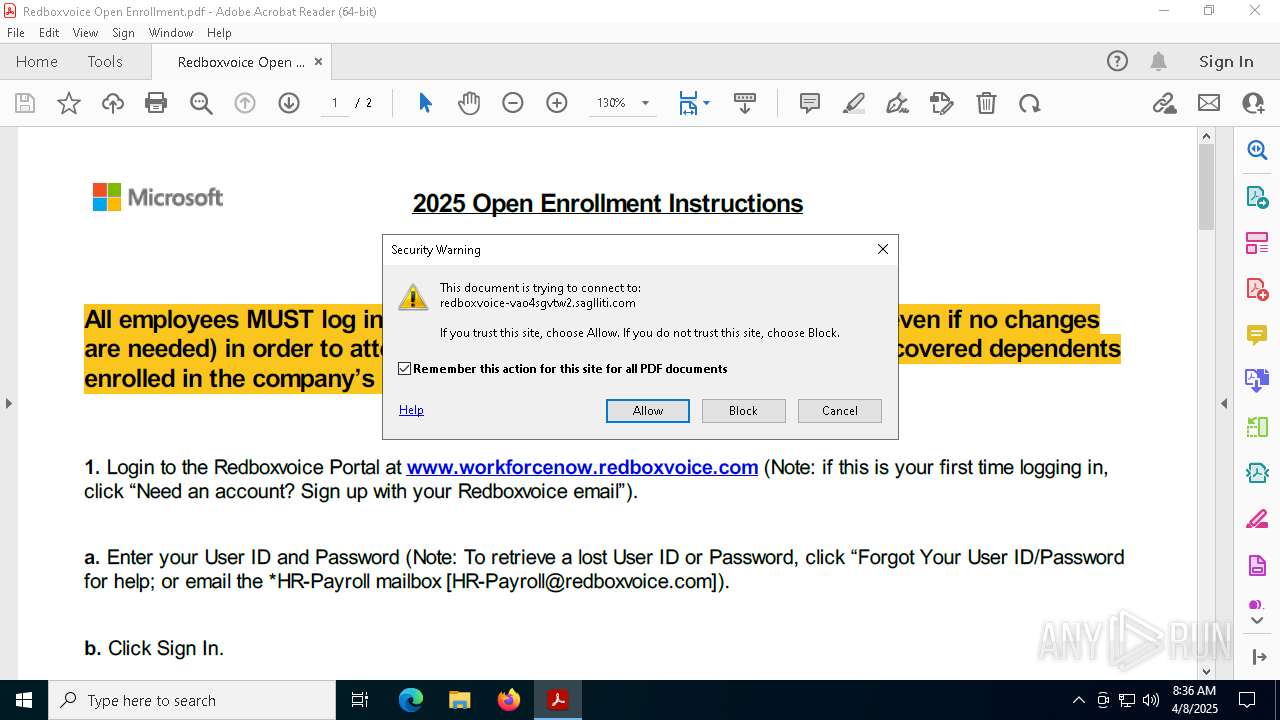The height and width of the screenshot is (720, 1280).
Task: Click Block in Security Warning
Action: click(743, 411)
